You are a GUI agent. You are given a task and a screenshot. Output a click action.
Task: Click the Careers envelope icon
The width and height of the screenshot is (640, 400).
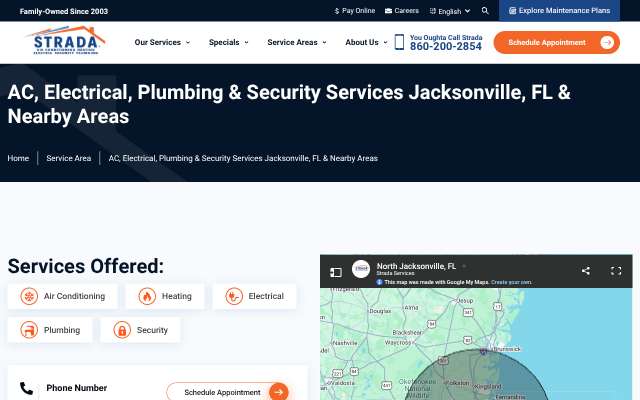coord(388,11)
